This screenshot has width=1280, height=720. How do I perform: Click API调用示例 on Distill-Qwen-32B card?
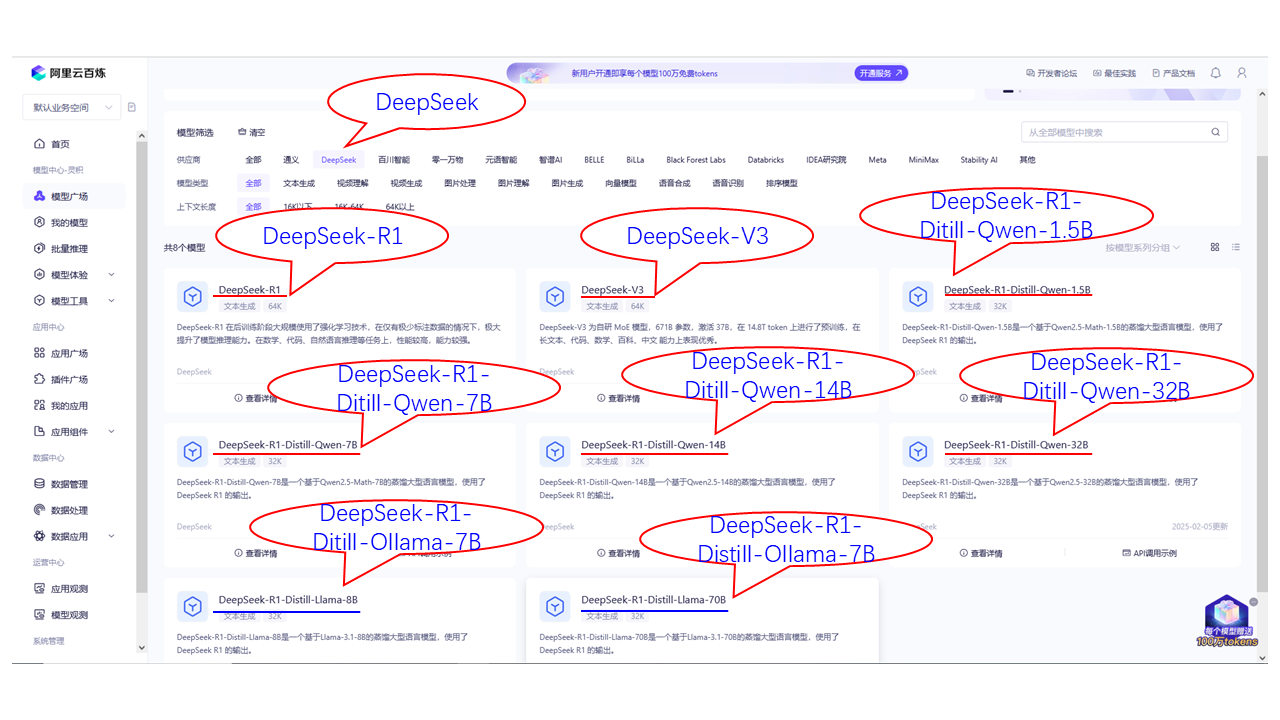(x=1150, y=553)
